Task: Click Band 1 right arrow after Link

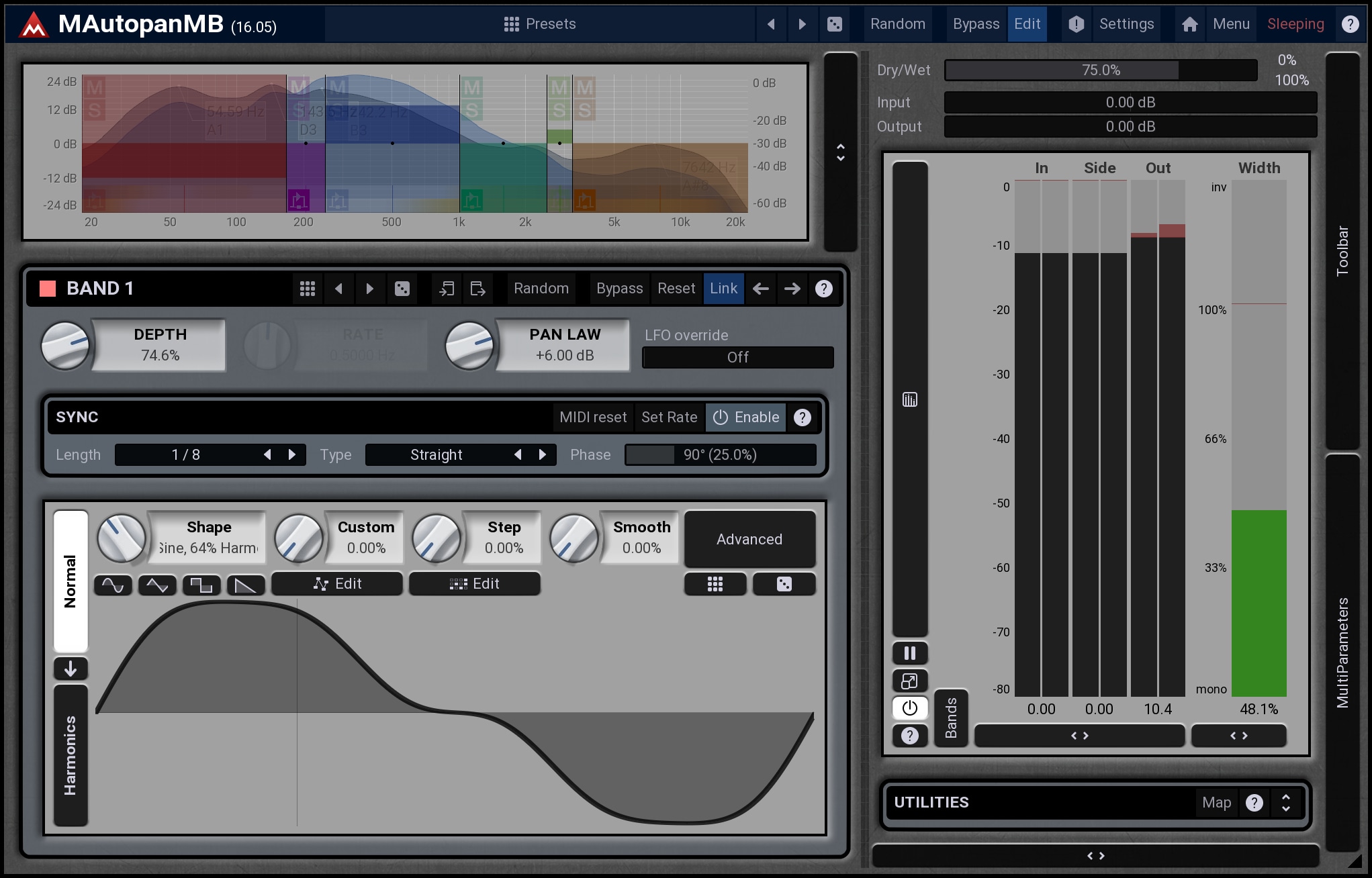Action: 792,289
